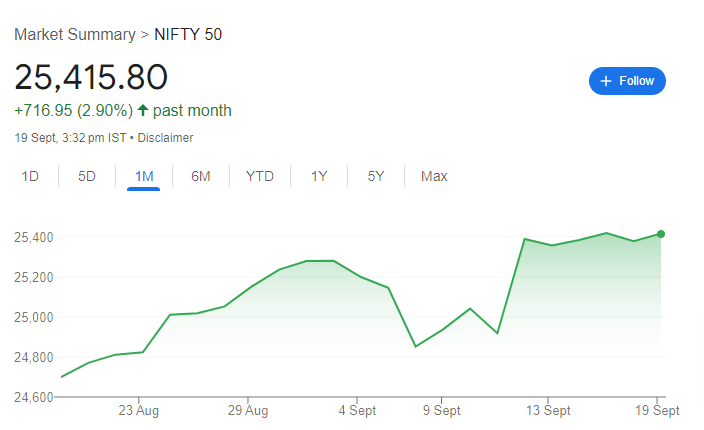
Task: Click the 25,415.80 price value
Action: 90,77
